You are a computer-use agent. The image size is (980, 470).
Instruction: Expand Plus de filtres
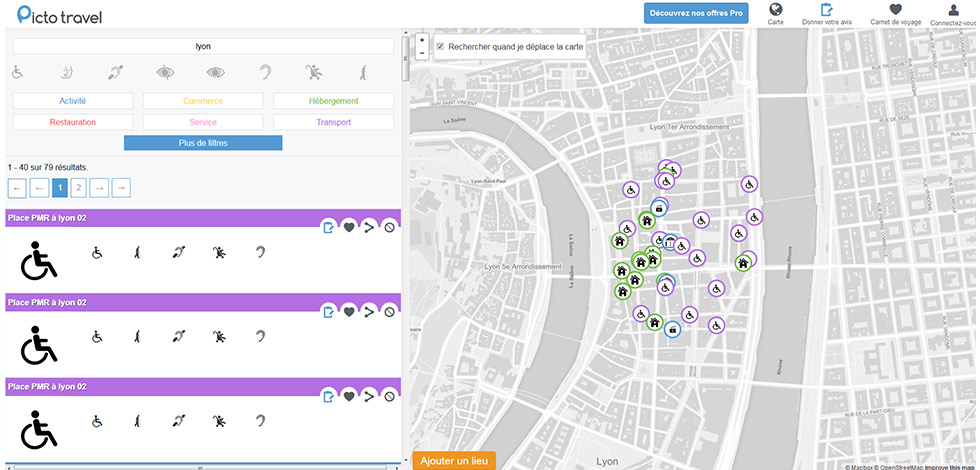[x=203, y=143]
